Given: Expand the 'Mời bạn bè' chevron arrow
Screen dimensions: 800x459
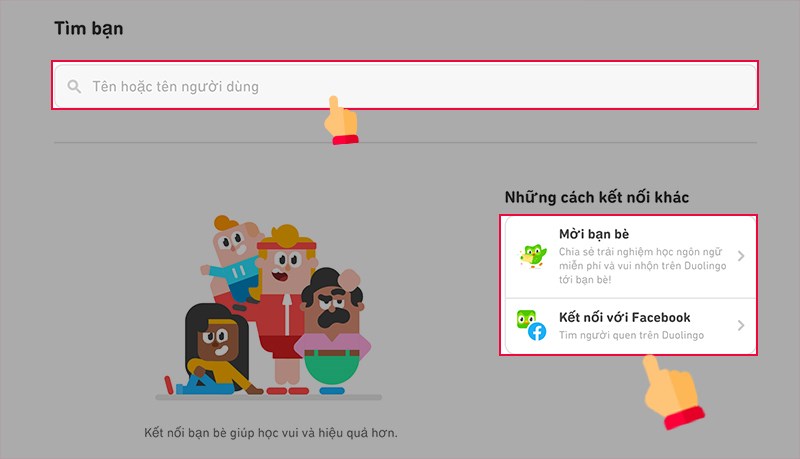Looking at the screenshot, I should pyautogui.click(x=741, y=256).
